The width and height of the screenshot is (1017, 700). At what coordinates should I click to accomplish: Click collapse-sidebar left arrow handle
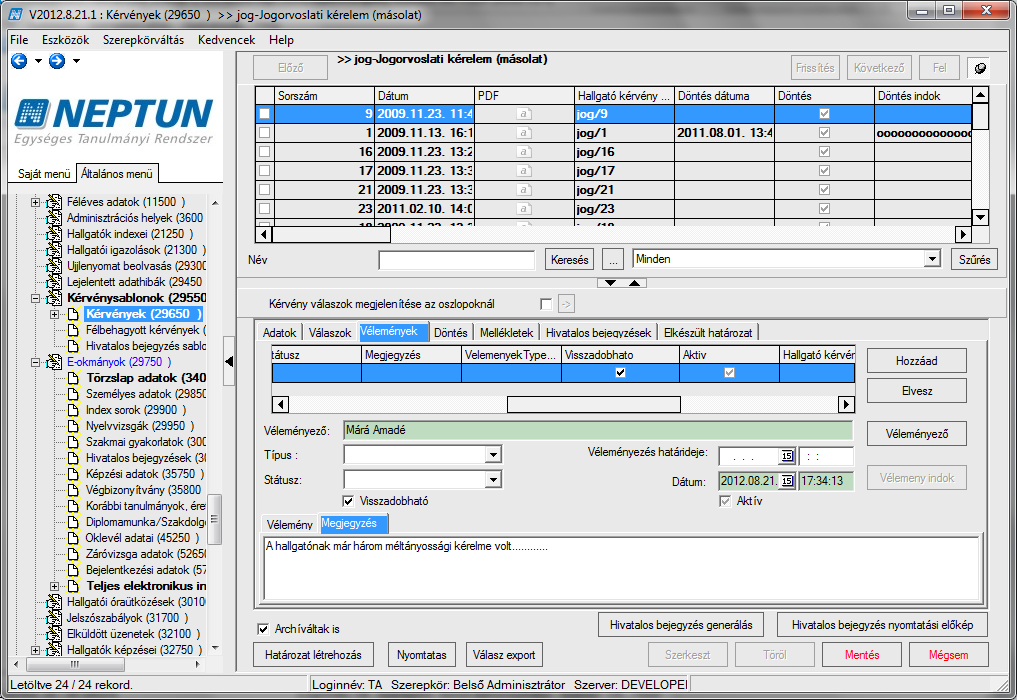click(x=229, y=361)
